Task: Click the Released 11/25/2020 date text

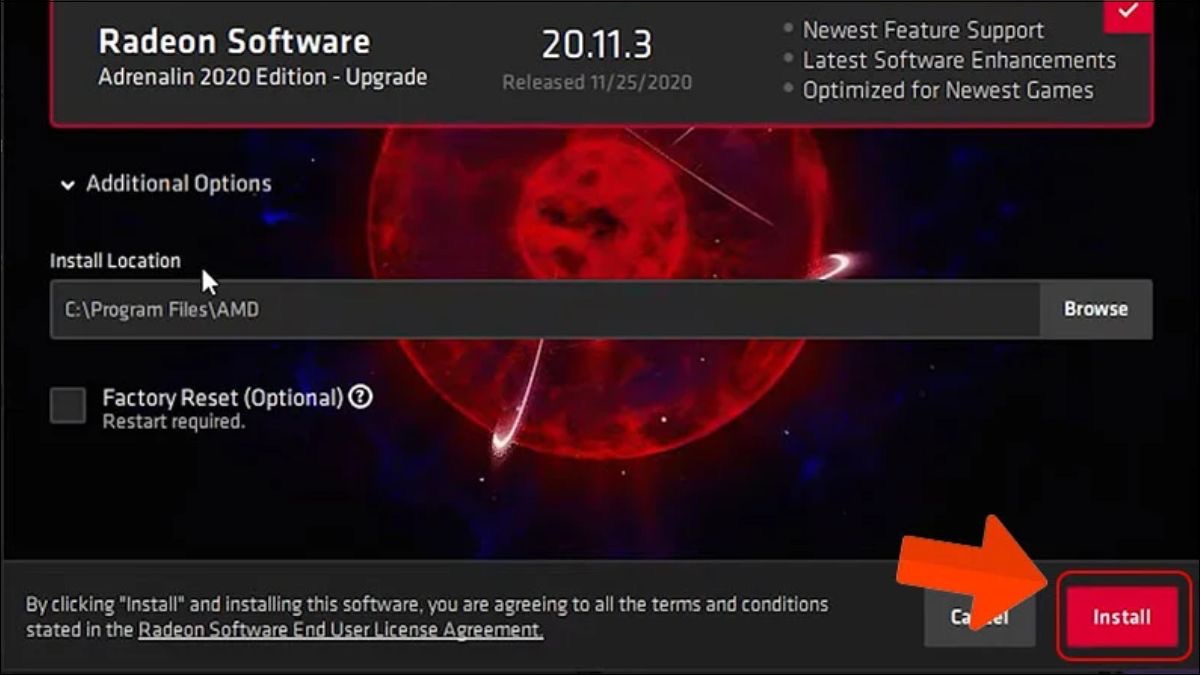Action: [597, 82]
